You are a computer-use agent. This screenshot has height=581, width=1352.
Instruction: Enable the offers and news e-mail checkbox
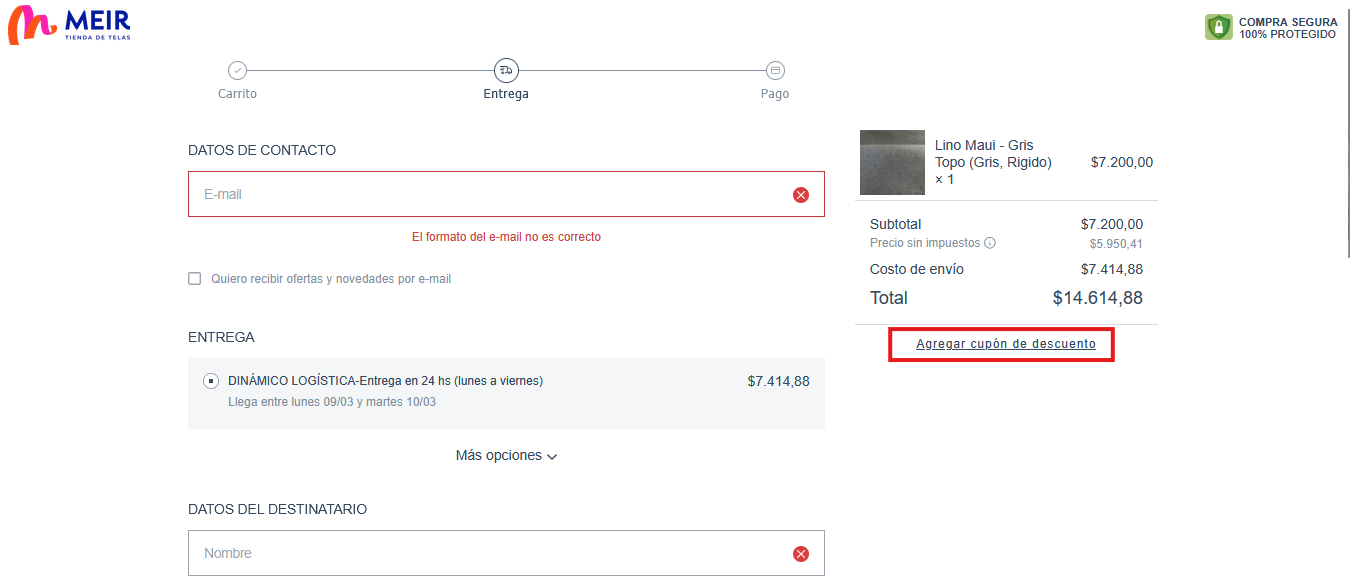(195, 279)
